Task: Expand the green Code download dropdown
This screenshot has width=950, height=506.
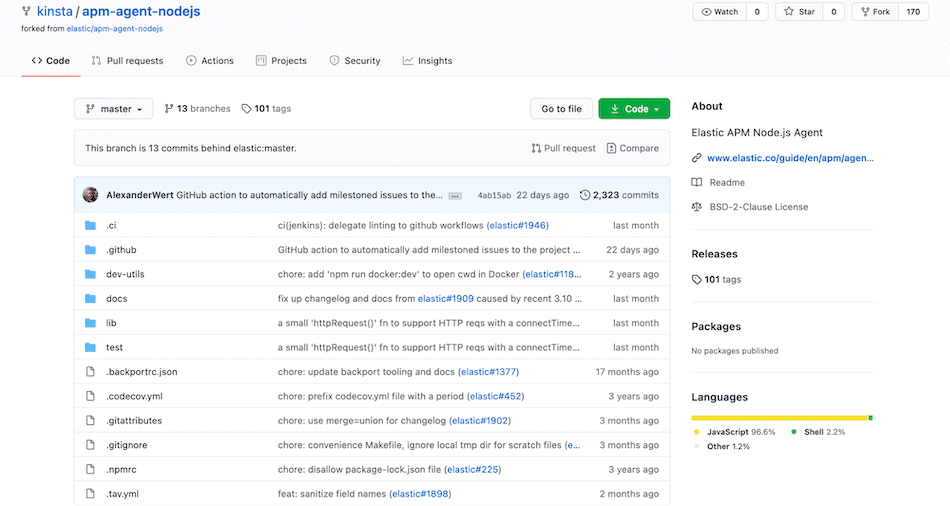Action: (x=633, y=109)
